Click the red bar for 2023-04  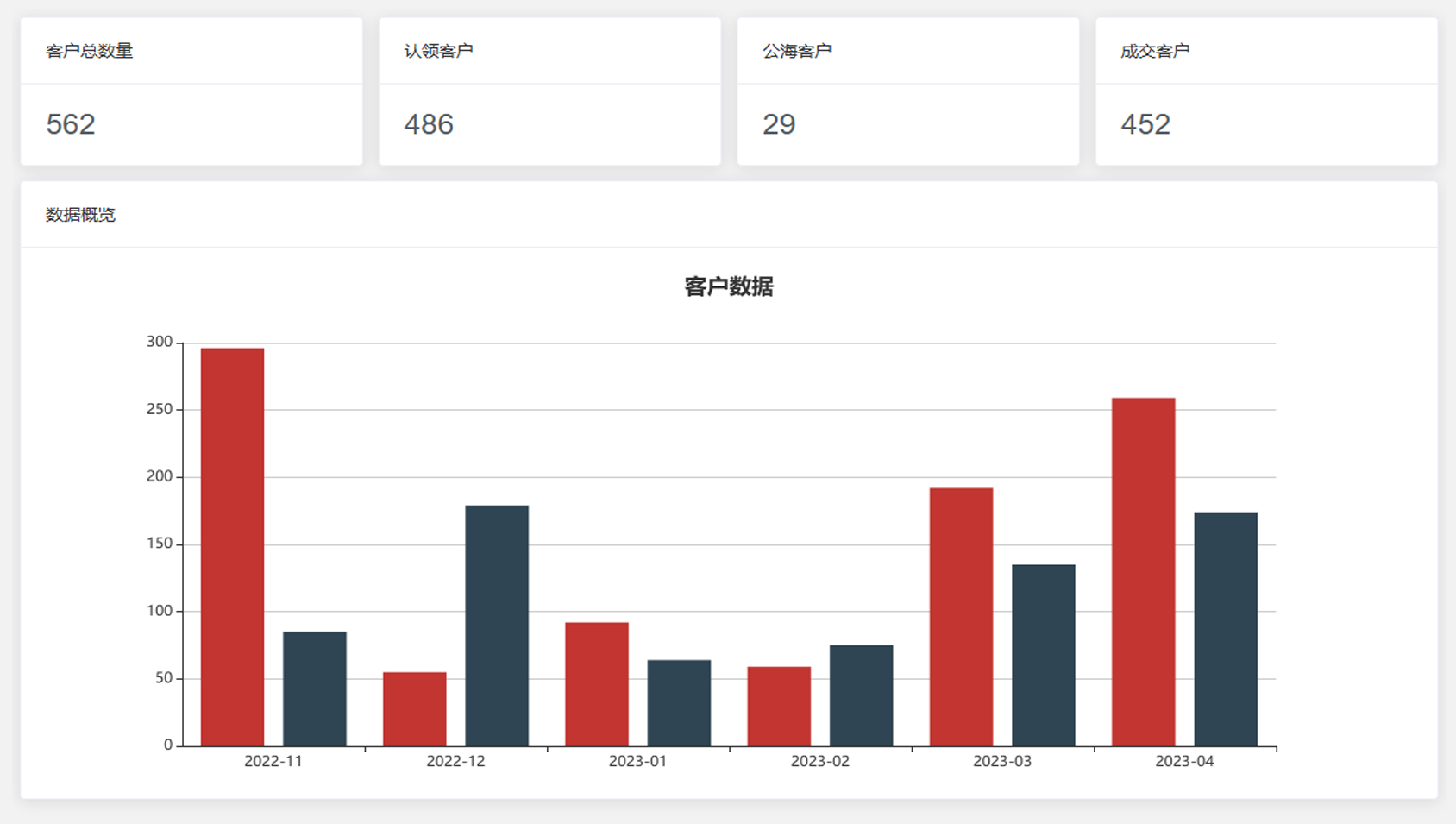1143,571
